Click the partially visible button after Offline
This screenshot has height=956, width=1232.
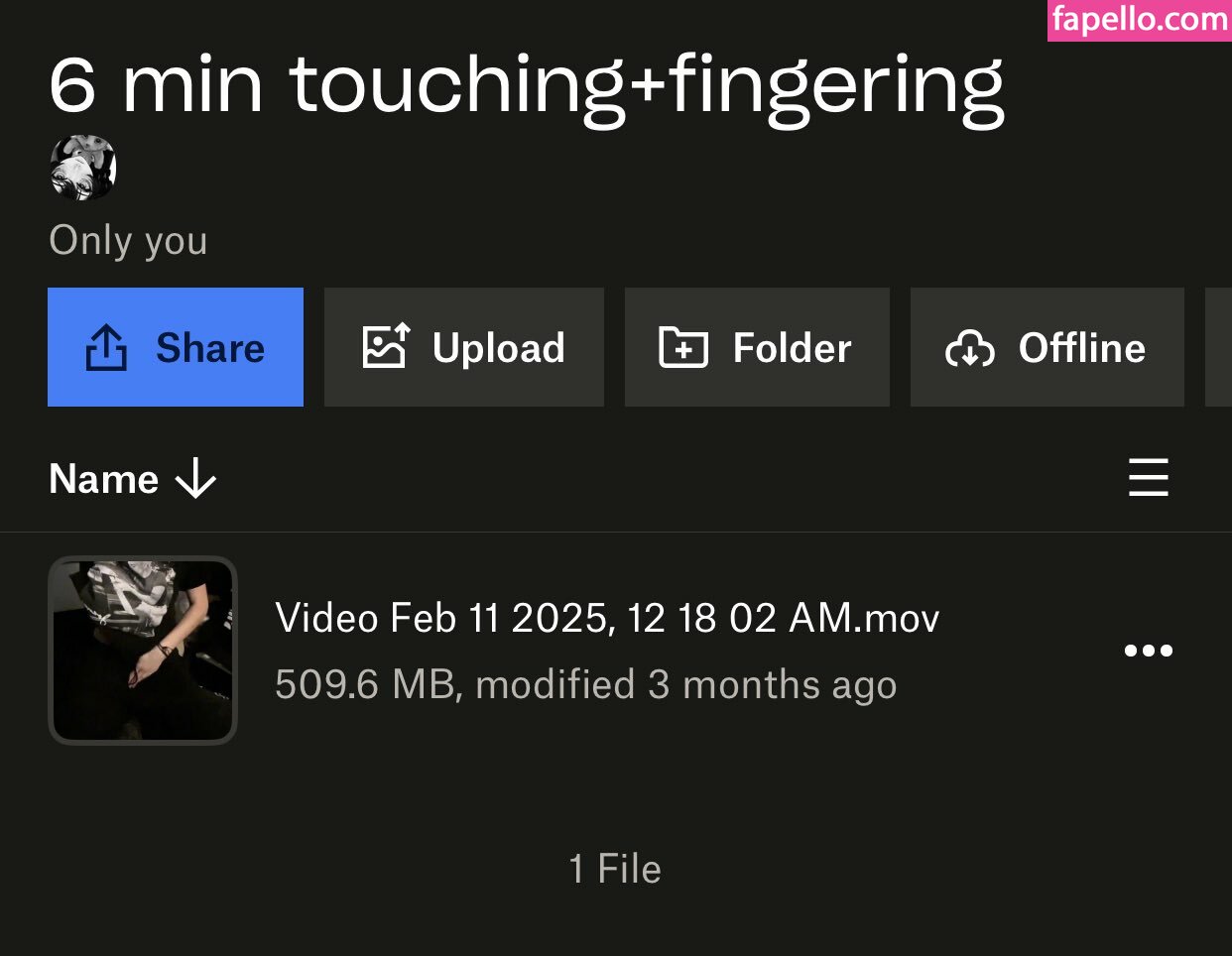(1219, 347)
